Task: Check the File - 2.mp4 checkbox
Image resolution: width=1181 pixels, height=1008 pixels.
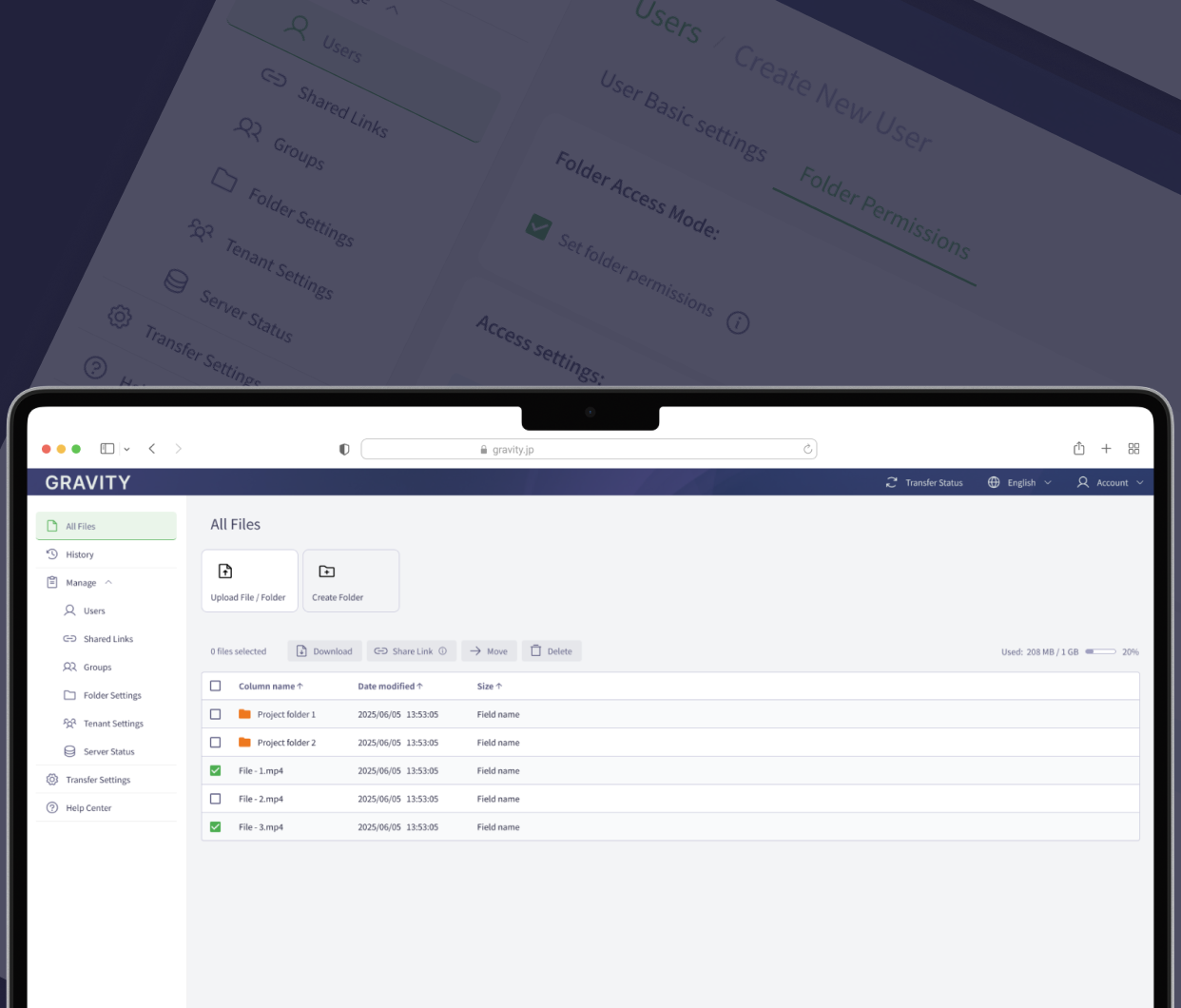Action: pos(215,799)
